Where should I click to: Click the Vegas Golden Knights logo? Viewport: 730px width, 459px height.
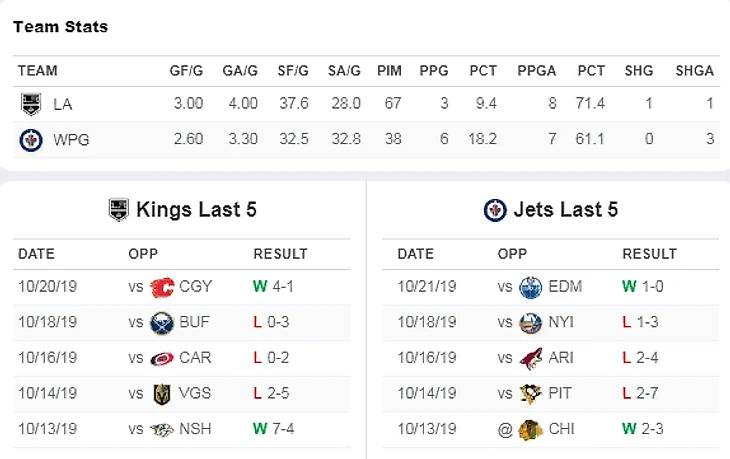point(162,395)
